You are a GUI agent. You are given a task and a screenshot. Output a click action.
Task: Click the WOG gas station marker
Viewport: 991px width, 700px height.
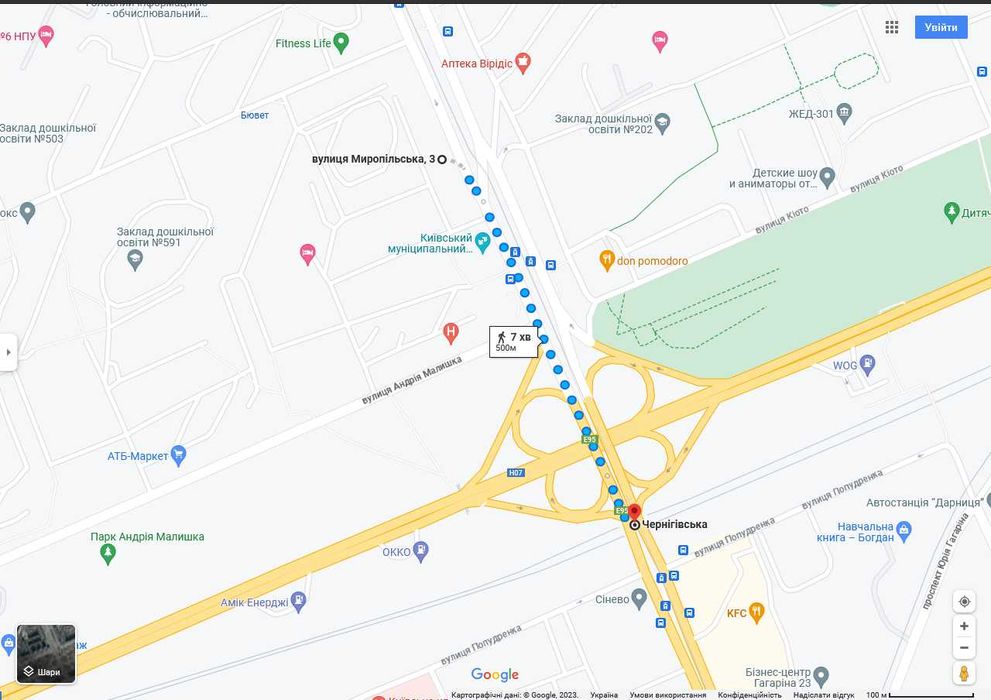tap(868, 365)
